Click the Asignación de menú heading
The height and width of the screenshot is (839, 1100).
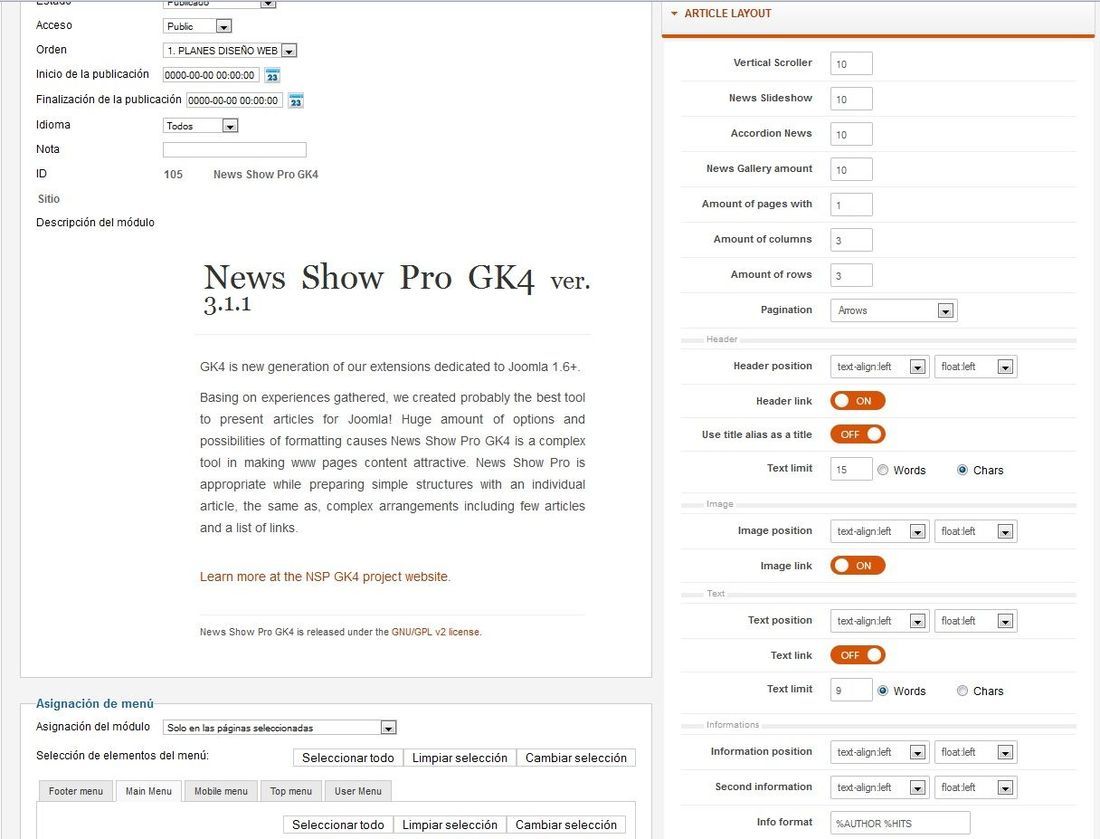click(x=95, y=704)
